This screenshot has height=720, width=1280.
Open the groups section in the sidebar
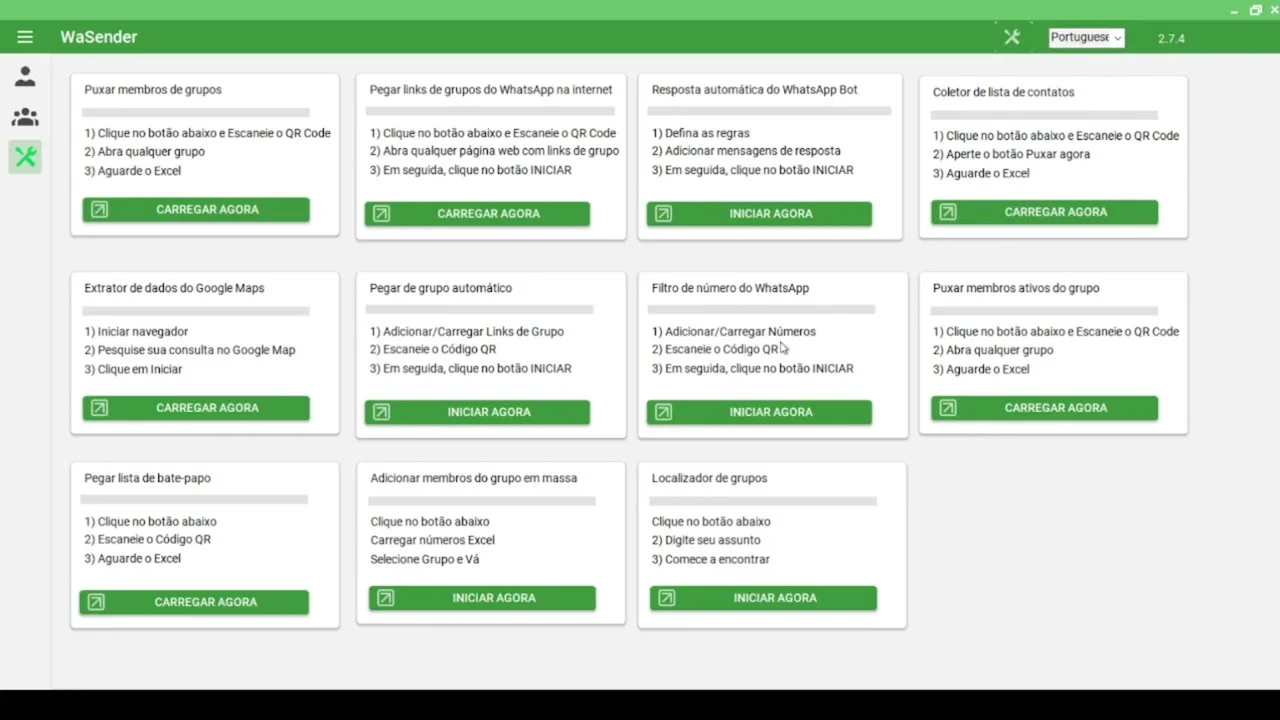pyautogui.click(x=25, y=117)
